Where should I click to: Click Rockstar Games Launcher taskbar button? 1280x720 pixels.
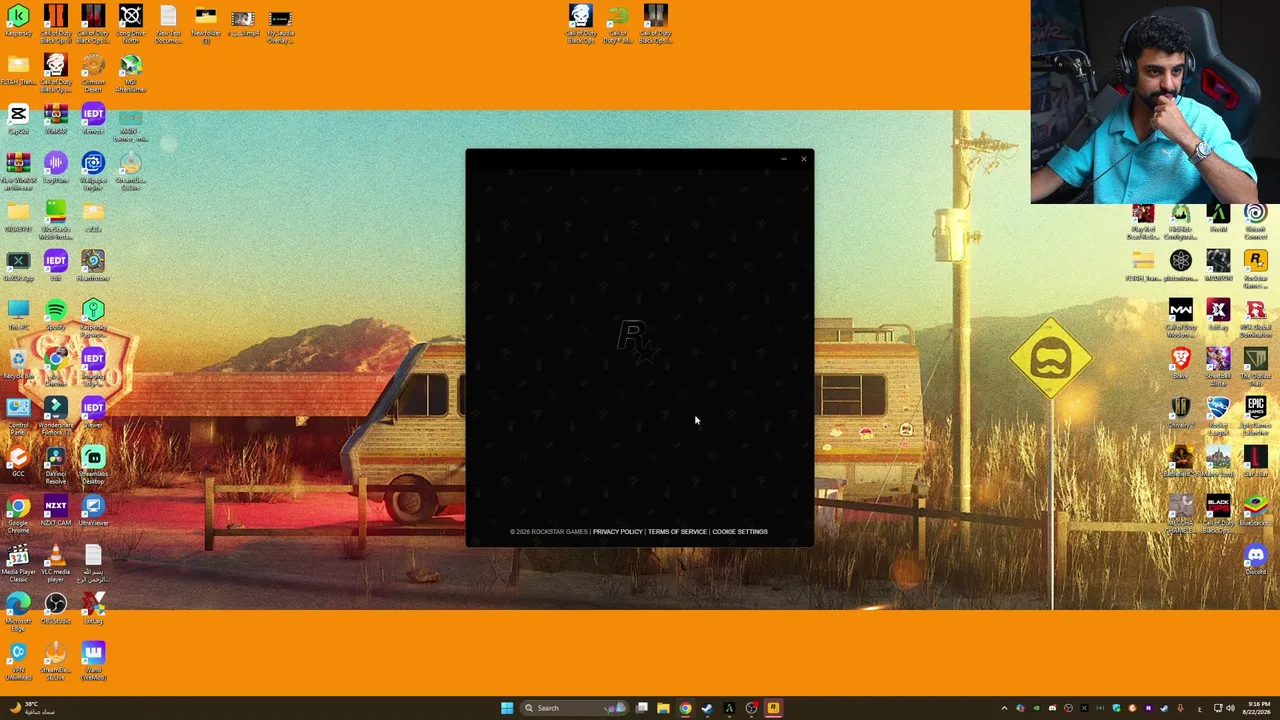click(x=773, y=708)
